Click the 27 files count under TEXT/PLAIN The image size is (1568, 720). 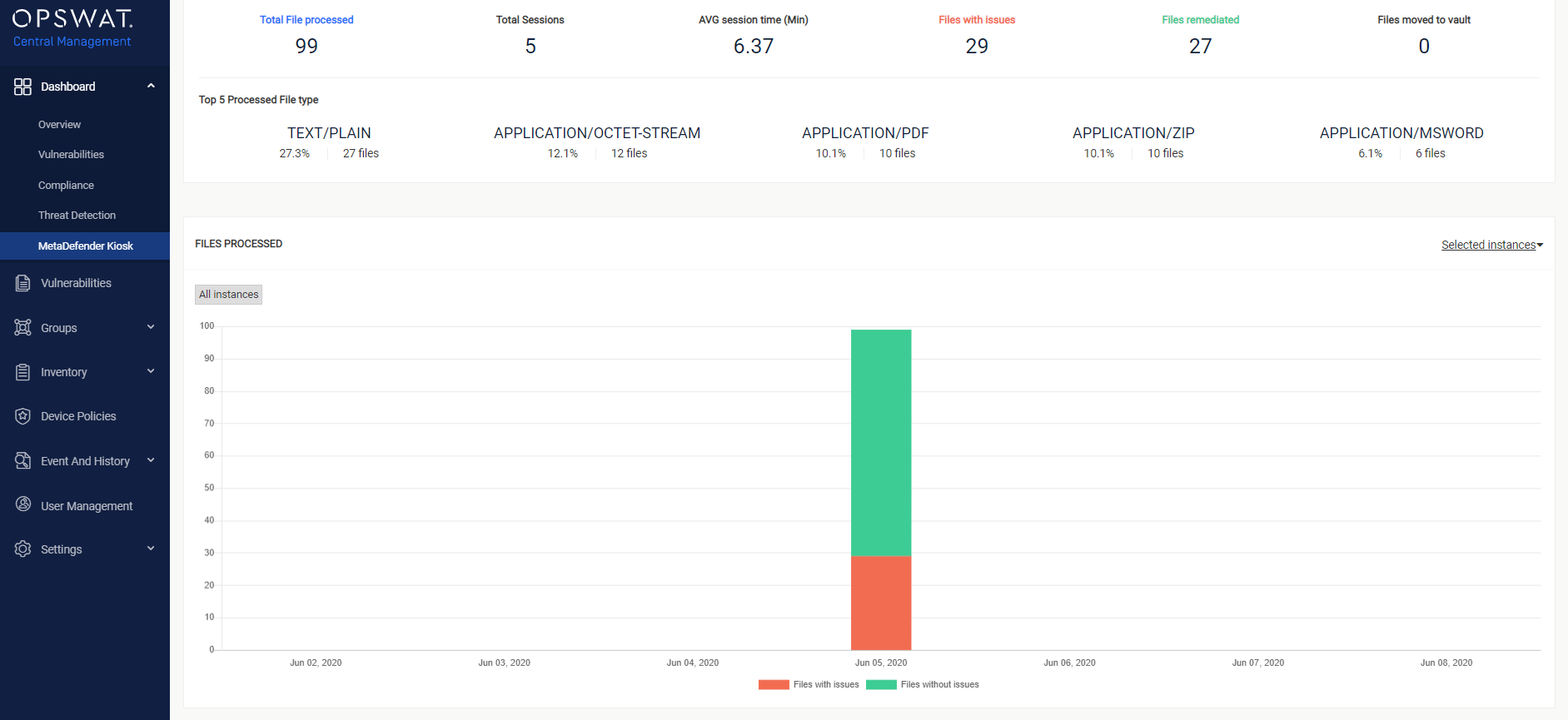[x=361, y=154]
